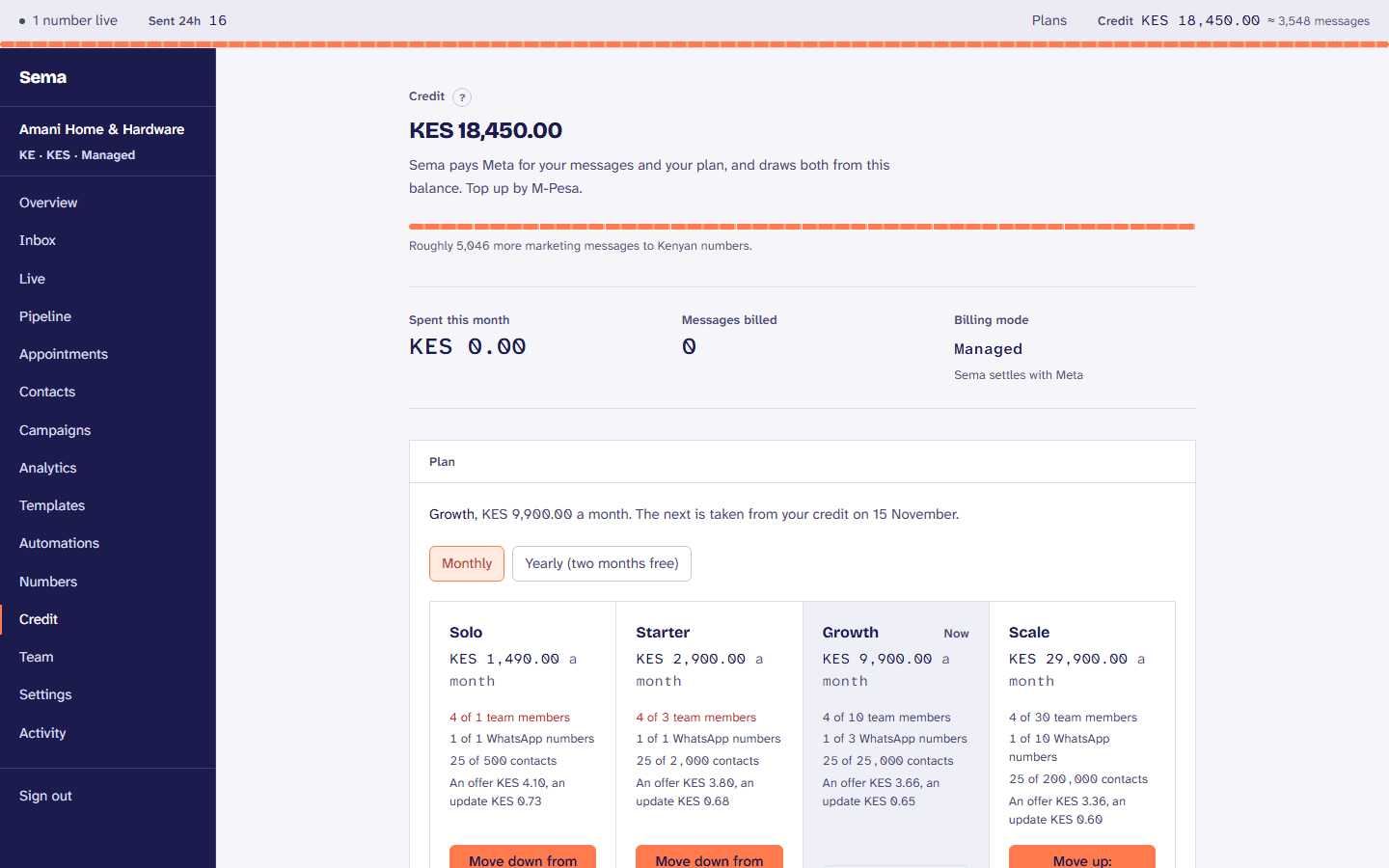This screenshot has height=868, width=1389.
Task: Open the Activity log
Action: 42,733
